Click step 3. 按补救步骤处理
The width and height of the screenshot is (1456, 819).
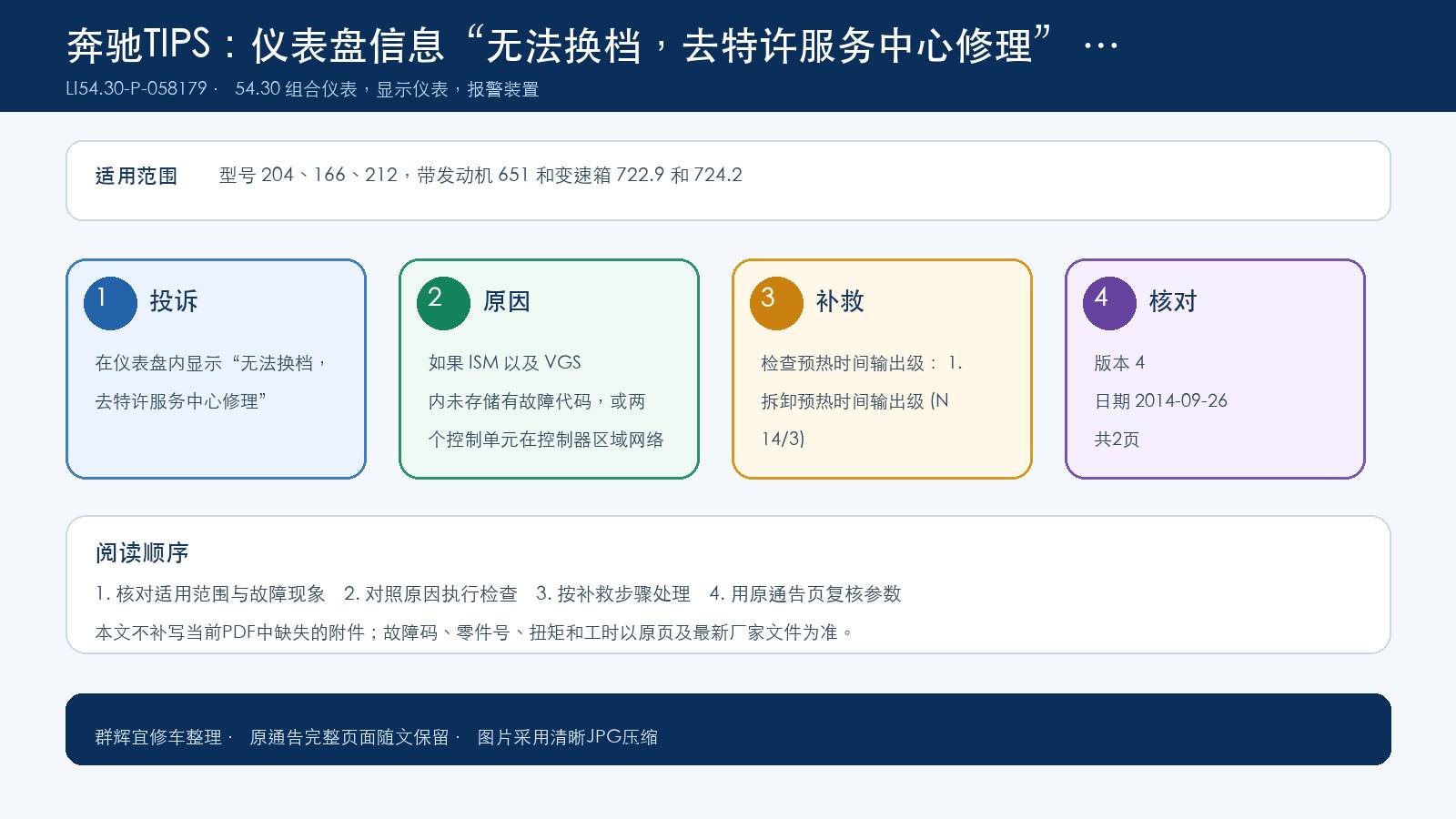[613, 594]
